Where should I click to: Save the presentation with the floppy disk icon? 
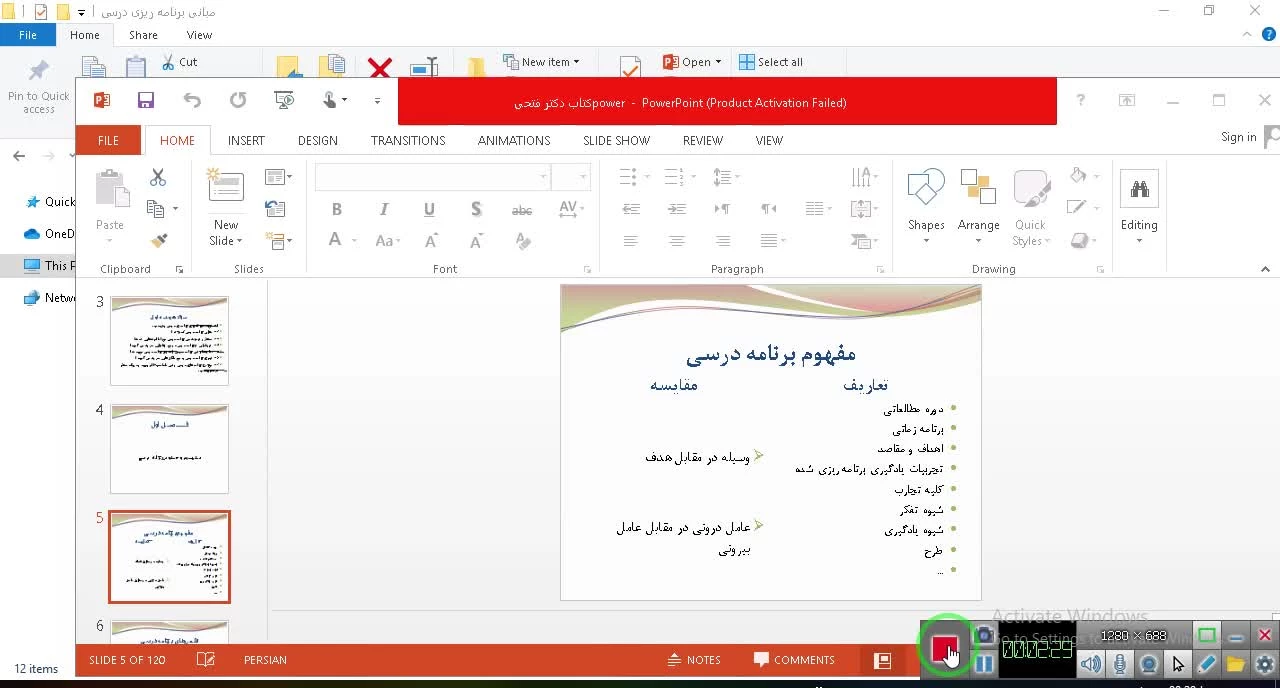[x=146, y=100]
